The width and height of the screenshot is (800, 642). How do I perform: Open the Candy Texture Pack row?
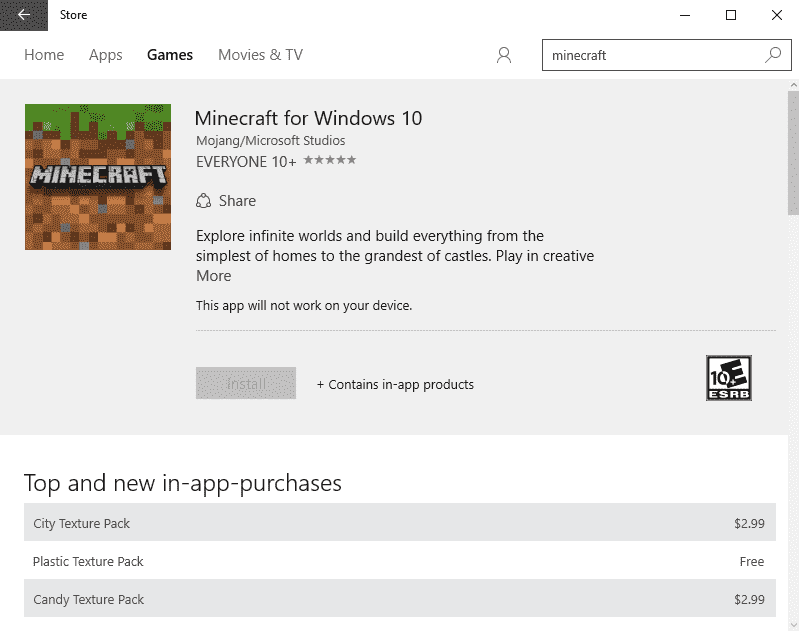(x=400, y=598)
